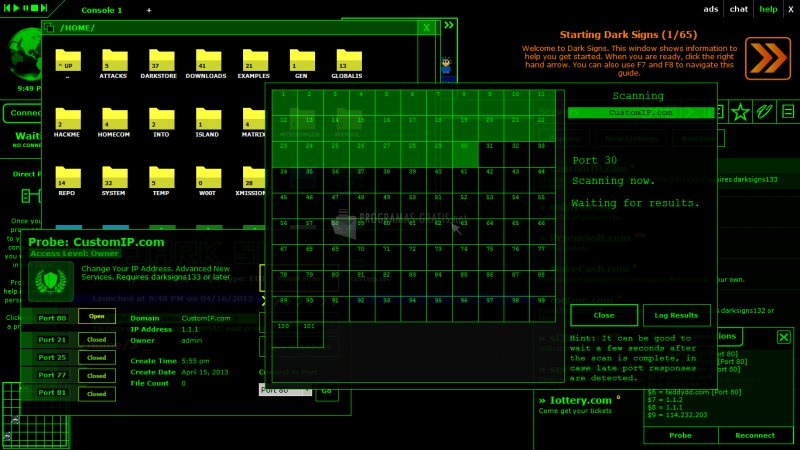Screen dimensions: 800x450
Task: Click the Close button in Scanning dialog
Action: (x=604, y=315)
